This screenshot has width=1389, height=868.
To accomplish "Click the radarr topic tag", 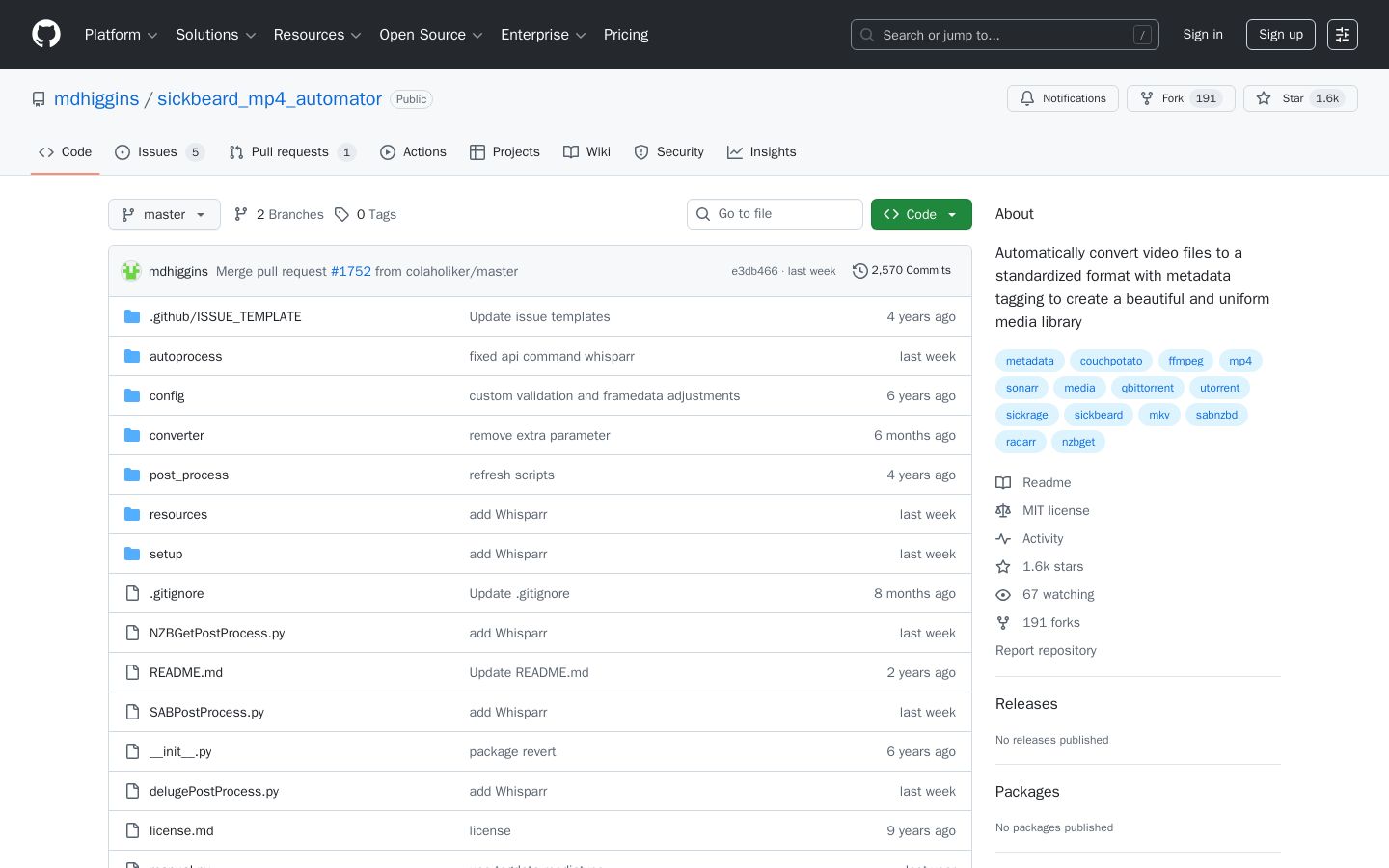I will (1021, 442).
